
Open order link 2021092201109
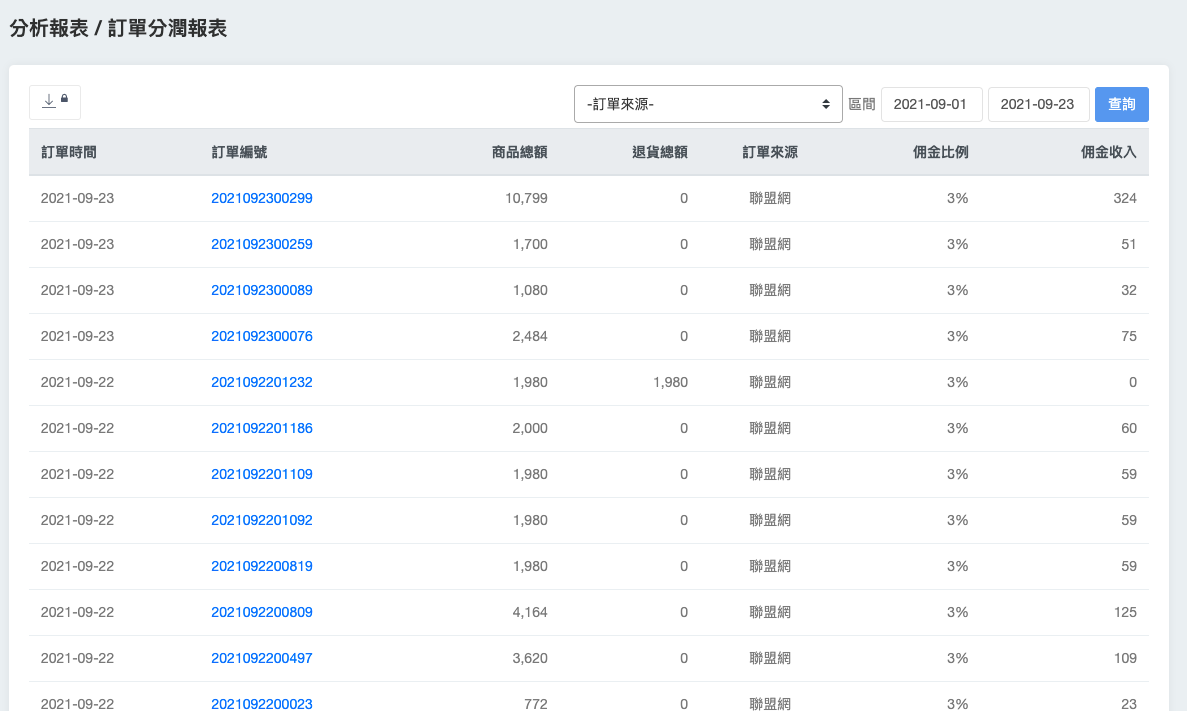point(262,475)
